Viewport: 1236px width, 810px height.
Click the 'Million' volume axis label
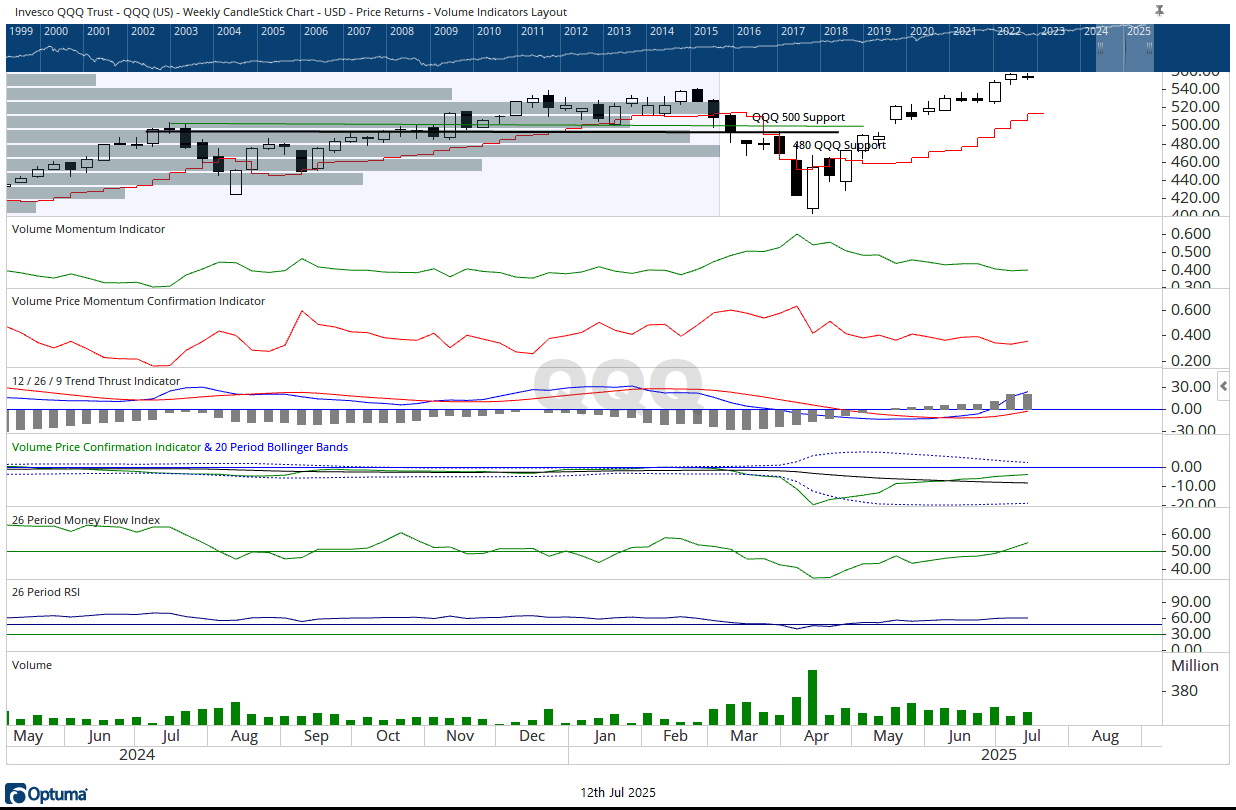click(x=1195, y=666)
